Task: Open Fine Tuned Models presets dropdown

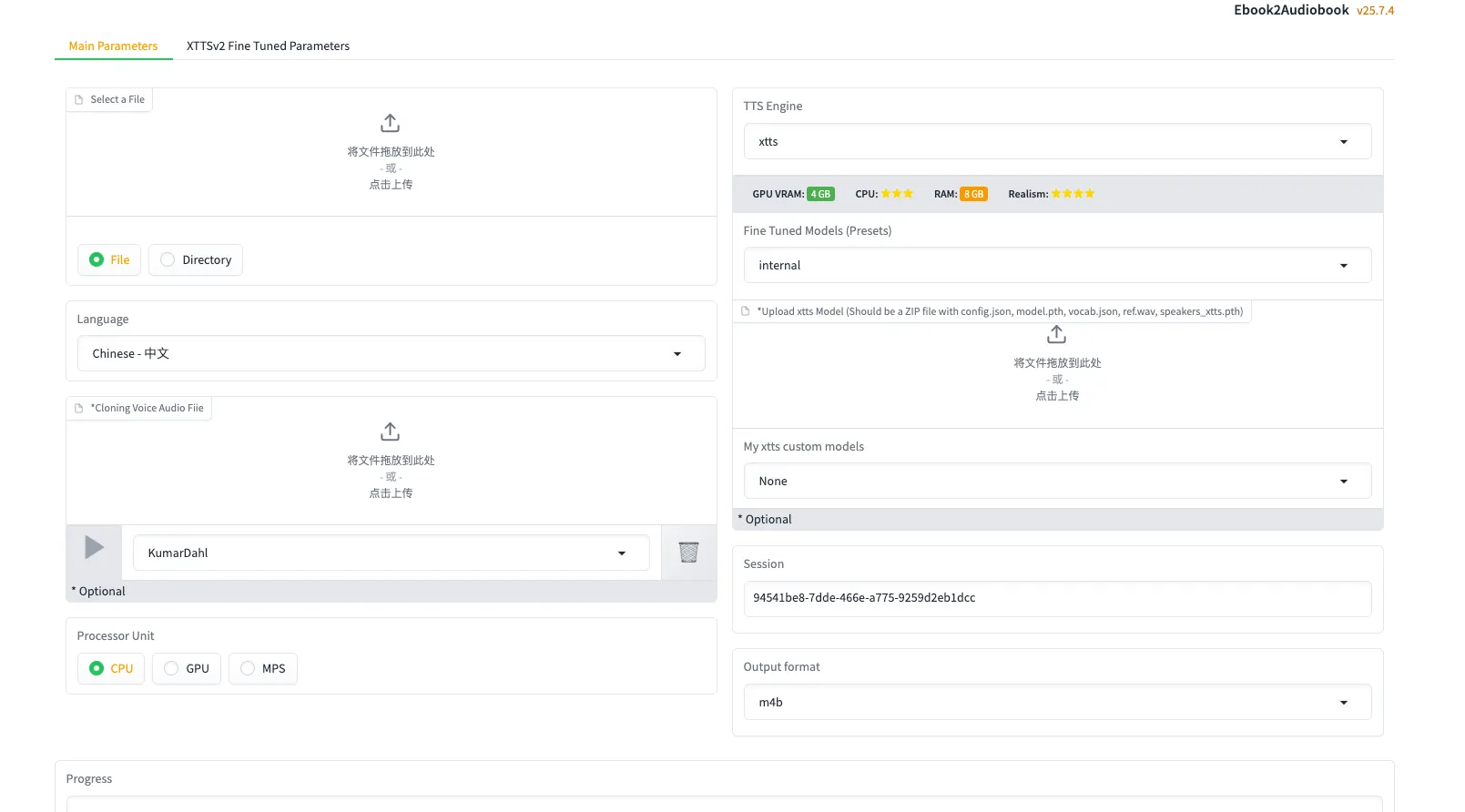Action: click(1057, 265)
